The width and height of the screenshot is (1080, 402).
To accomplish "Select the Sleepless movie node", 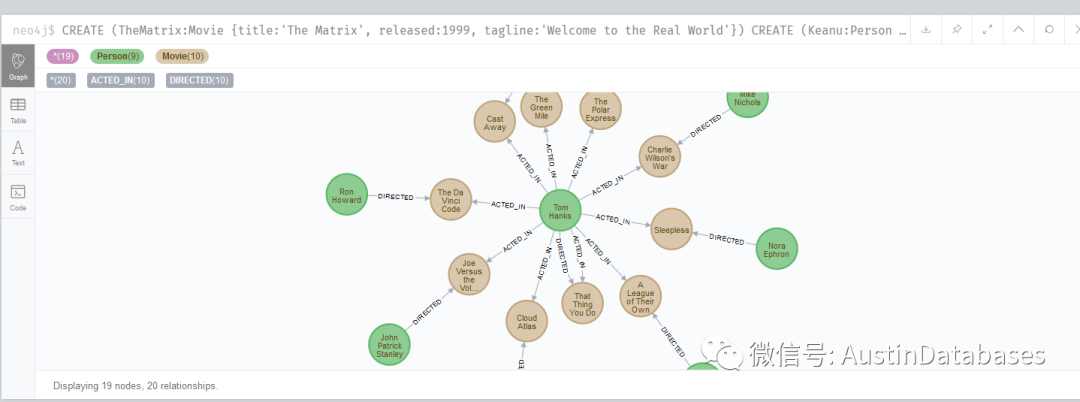I will tap(671, 229).
